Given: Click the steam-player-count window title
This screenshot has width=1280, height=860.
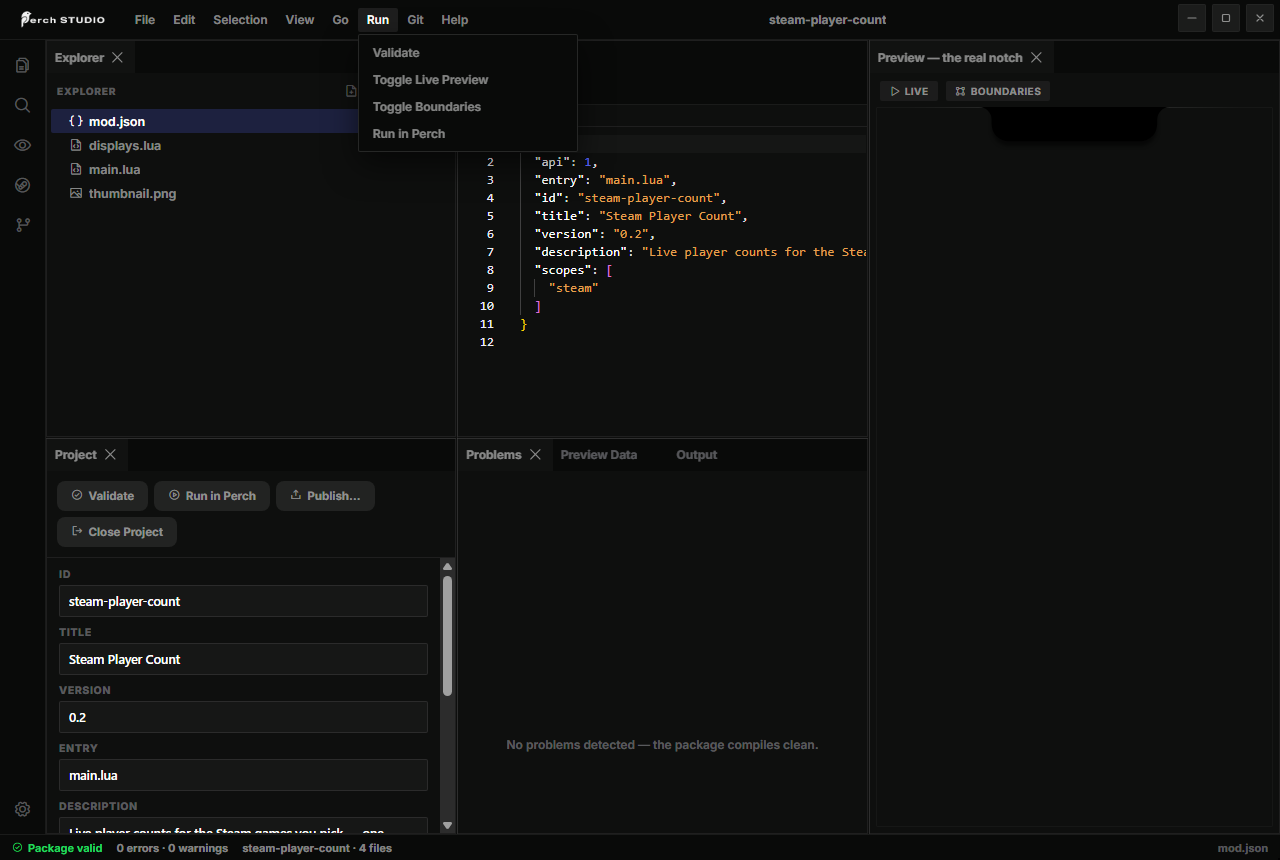Looking at the screenshot, I should coord(827,20).
